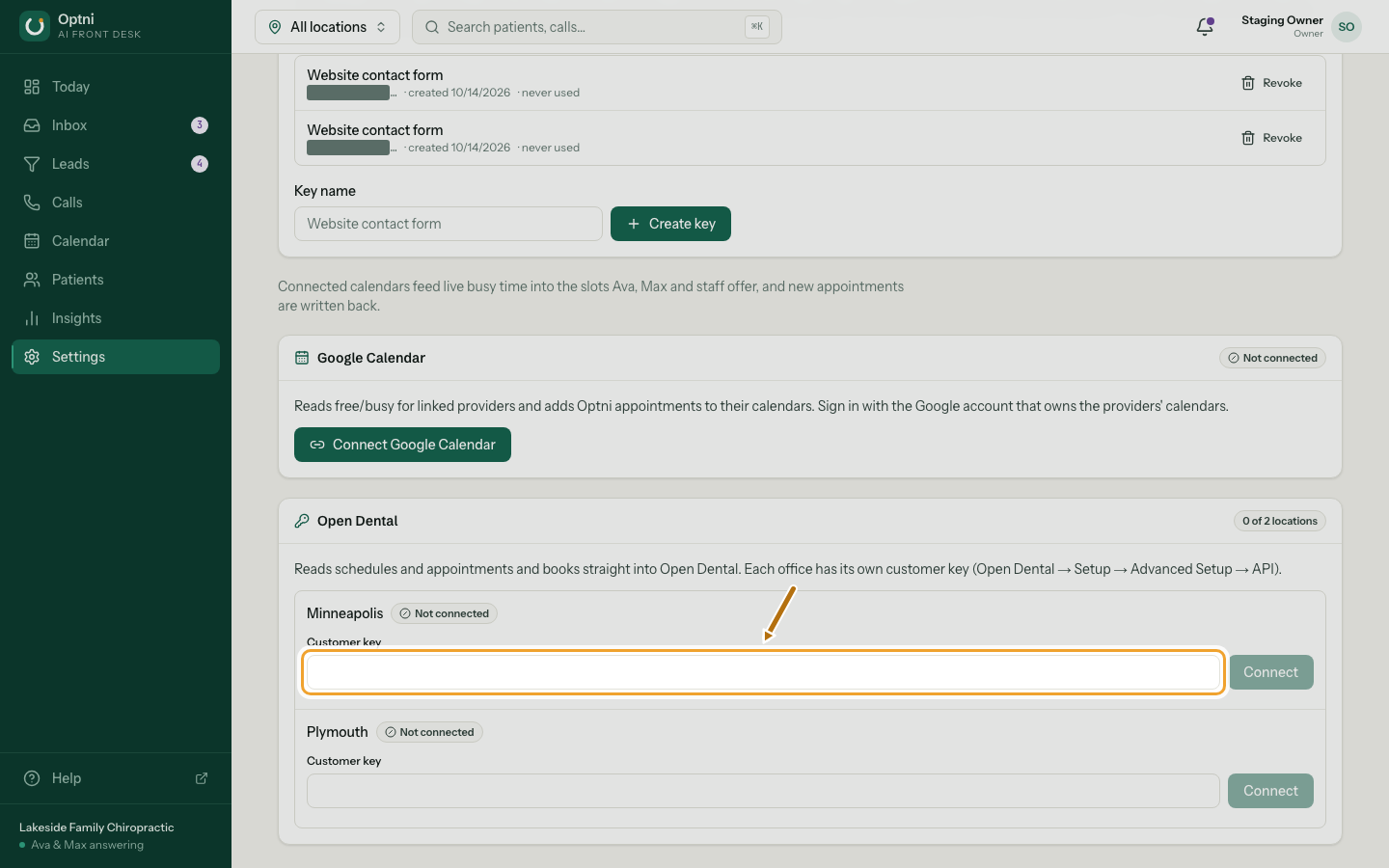Click the Leads funnel icon
1389x868 pixels.
pos(32,164)
